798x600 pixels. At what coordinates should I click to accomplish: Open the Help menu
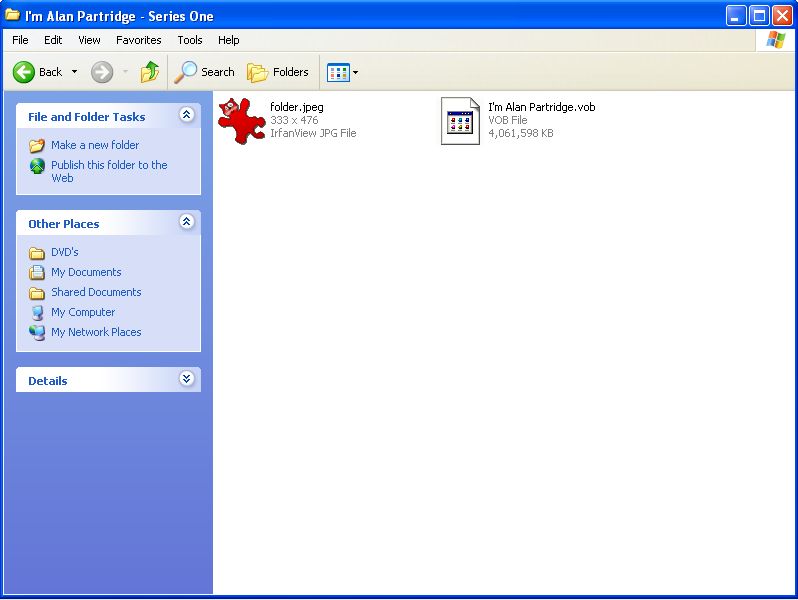229,40
